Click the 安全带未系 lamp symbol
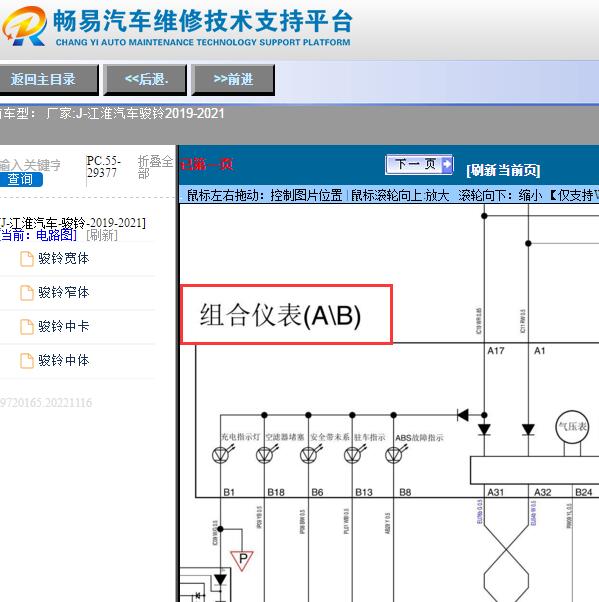Image resolution: width=599 pixels, height=602 pixels. point(310,455)
